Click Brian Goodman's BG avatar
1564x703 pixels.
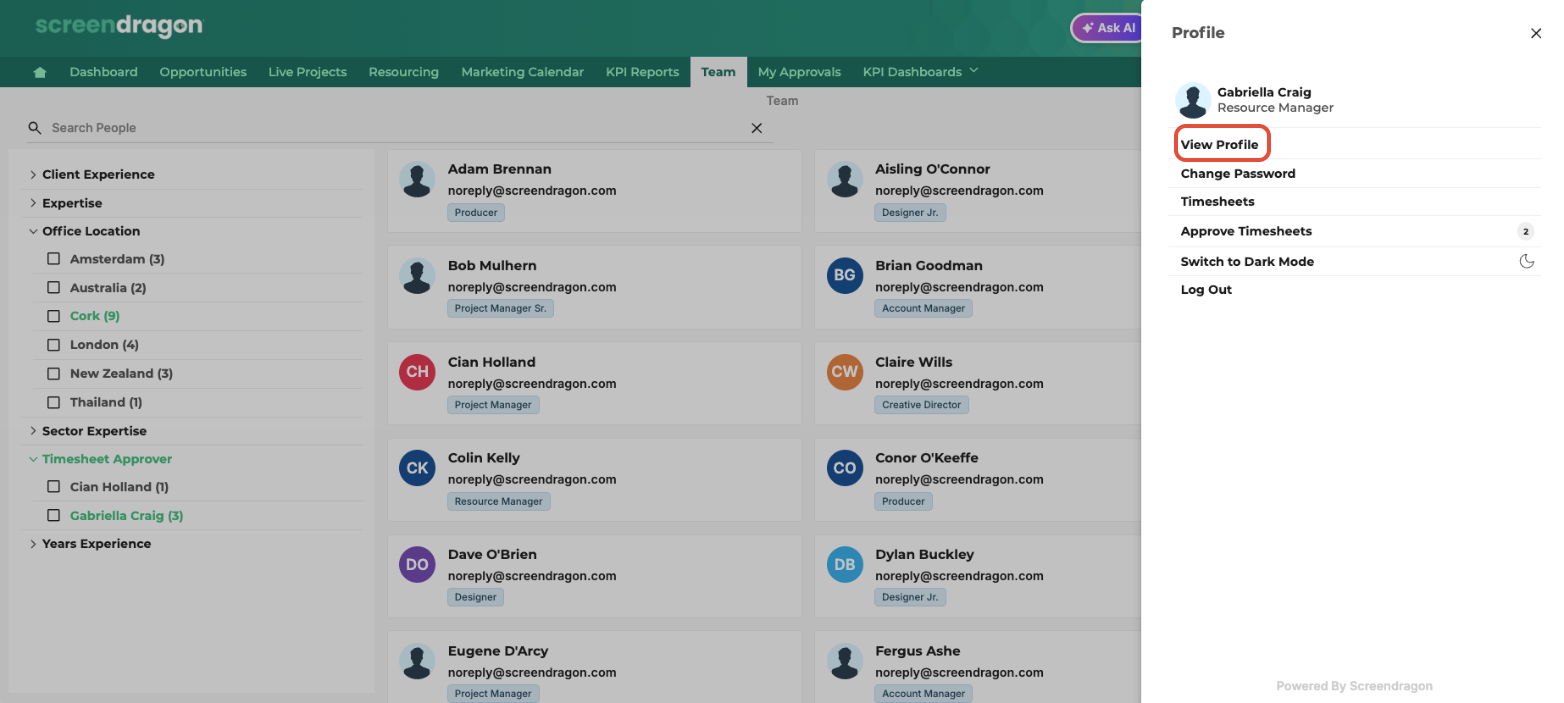pyautogui.click(x=845, y=275)
